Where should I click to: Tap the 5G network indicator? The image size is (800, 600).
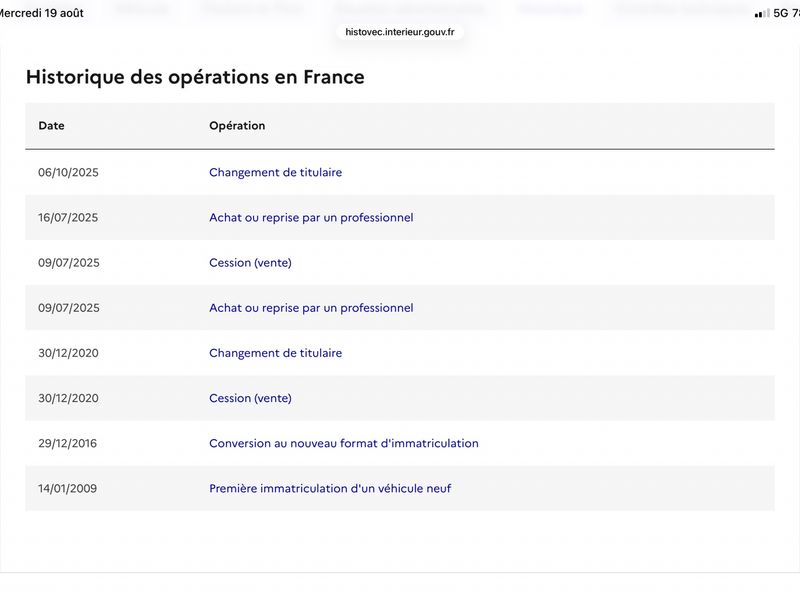781,13
